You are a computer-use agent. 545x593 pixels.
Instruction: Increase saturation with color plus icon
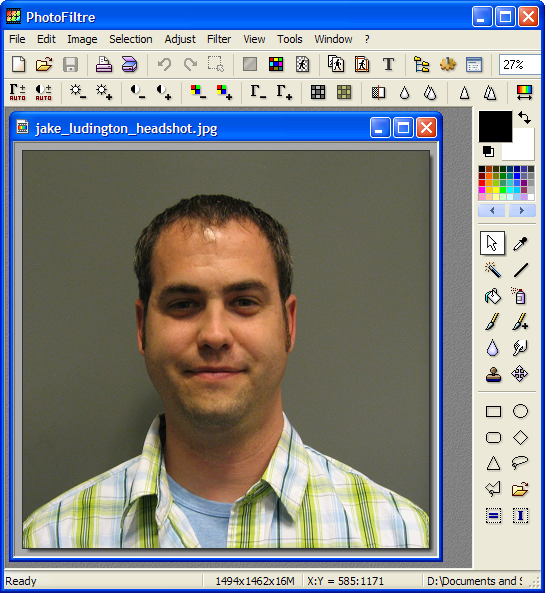click(224, 92)
